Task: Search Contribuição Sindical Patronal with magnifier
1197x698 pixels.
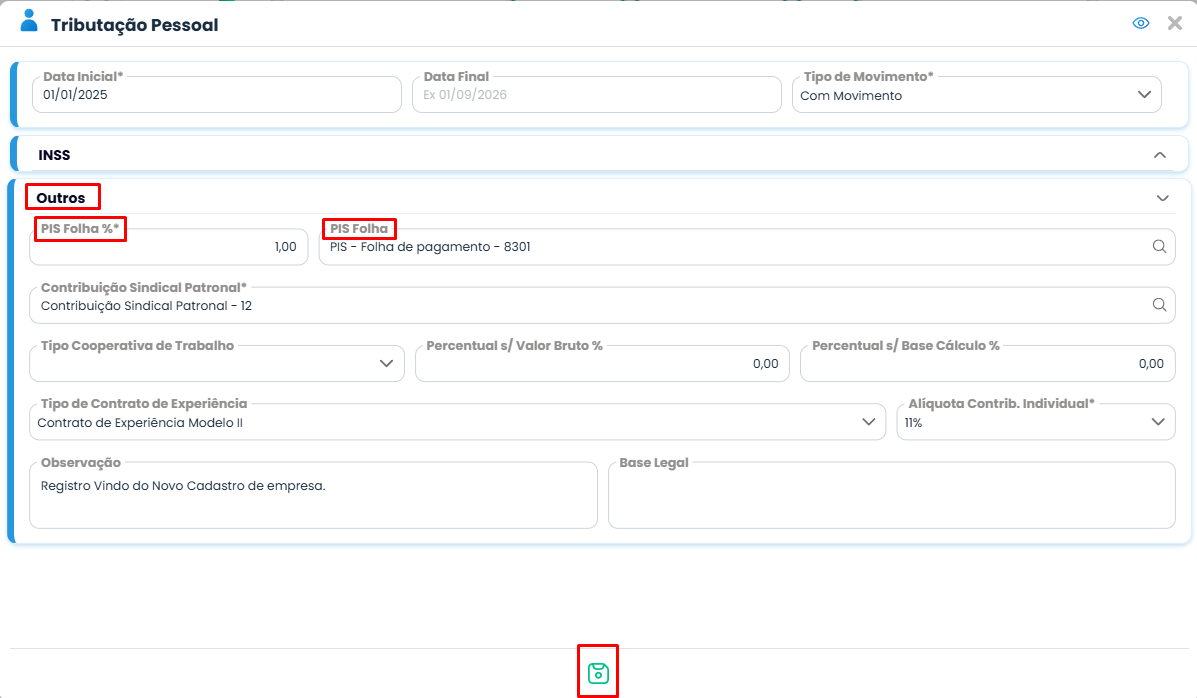Action: pyautogui.click(x=1159, y=305)
